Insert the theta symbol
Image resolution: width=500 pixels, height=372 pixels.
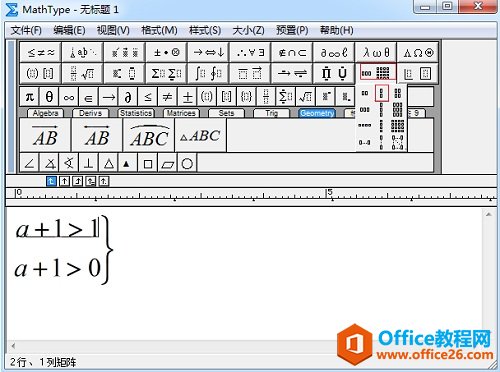pyautogui.click(x=49, y=97)
